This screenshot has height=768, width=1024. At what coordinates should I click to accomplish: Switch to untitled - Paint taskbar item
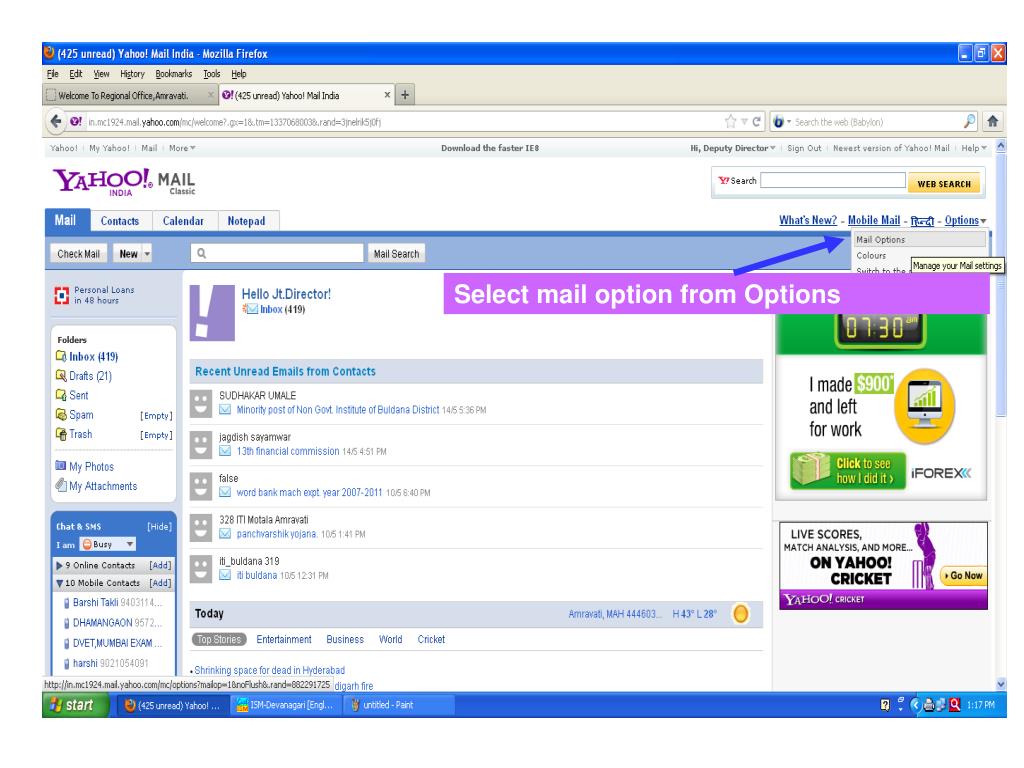(398, 705)
